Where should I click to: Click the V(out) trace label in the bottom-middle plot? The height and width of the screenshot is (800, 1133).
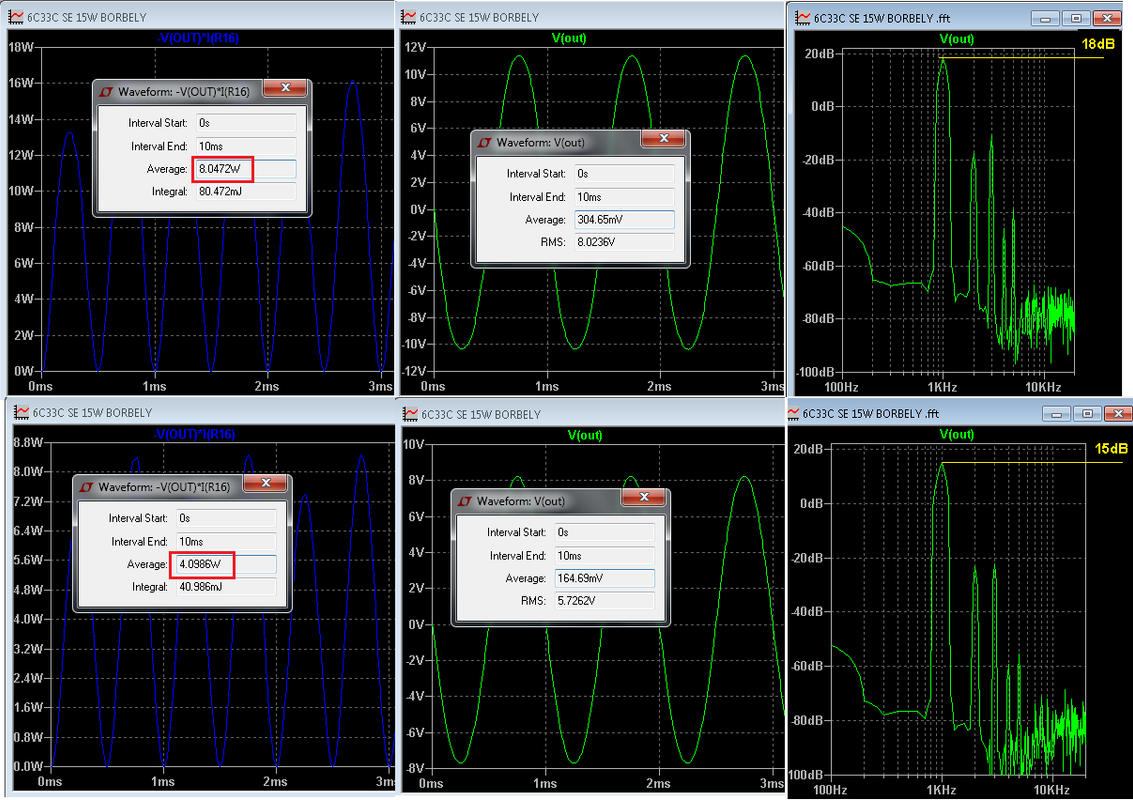[x=585, y=435]
